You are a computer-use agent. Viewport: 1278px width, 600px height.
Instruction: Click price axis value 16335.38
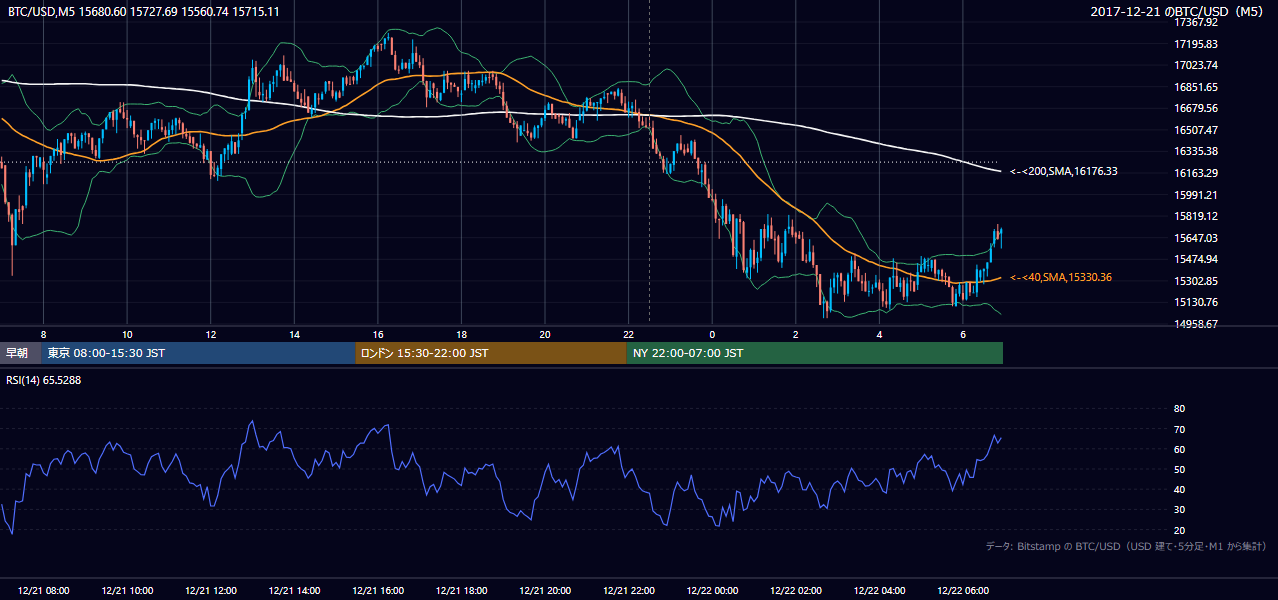click(1195, 151)
